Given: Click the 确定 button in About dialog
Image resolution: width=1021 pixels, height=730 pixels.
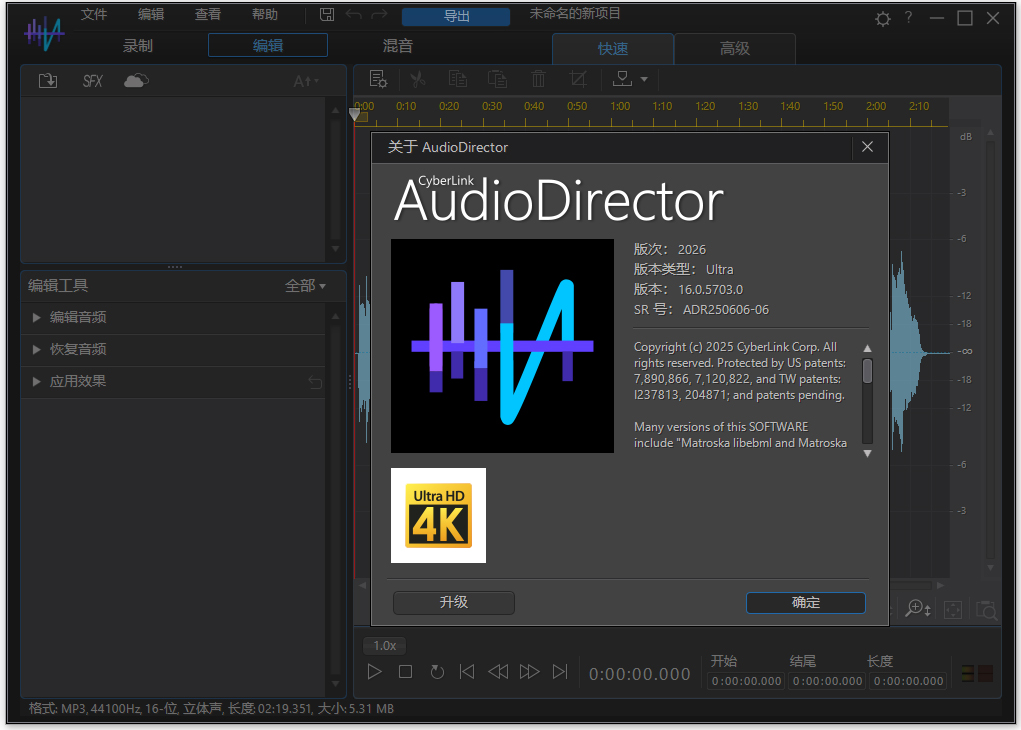Looking at the screenshot, I should click(x=805, y=602).
